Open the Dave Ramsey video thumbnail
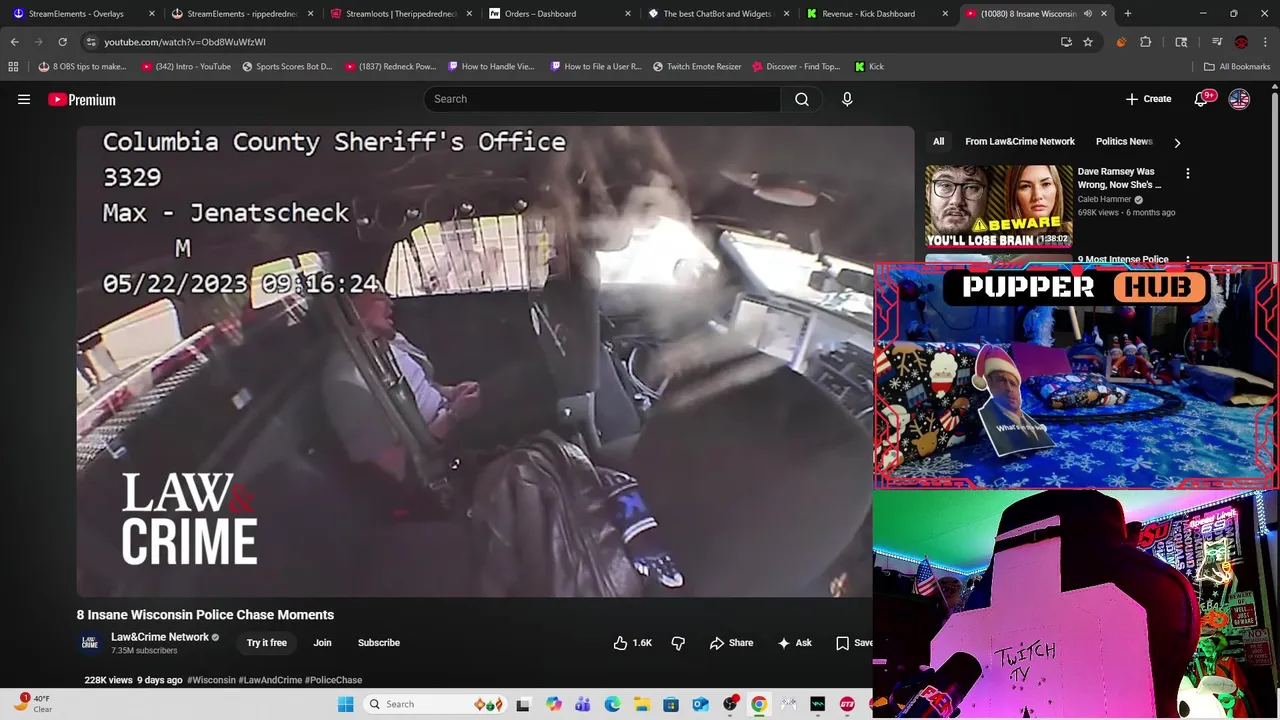Viewport: 1280px width, 720px height. coord(998,206)
